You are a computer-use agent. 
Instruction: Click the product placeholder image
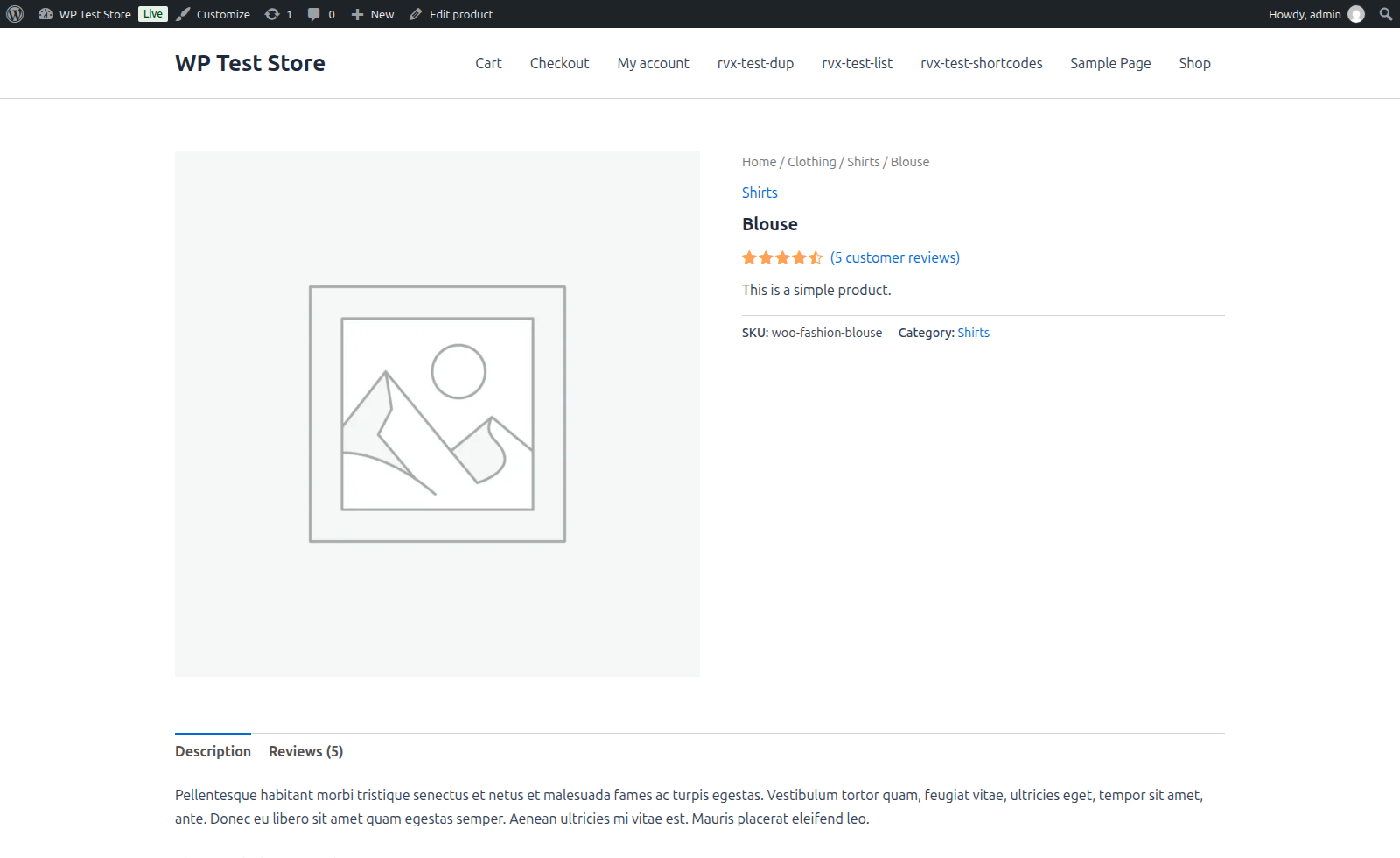click(437, 414)
